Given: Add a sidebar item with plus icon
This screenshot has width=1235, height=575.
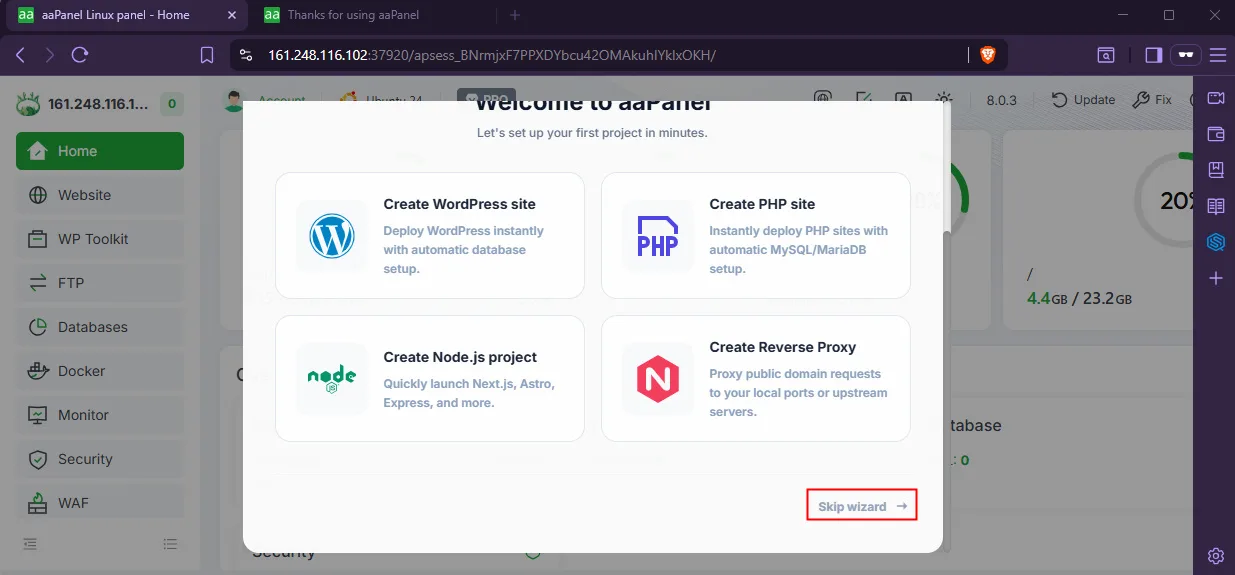Looking at the screenshot, I should (1216, 278).
